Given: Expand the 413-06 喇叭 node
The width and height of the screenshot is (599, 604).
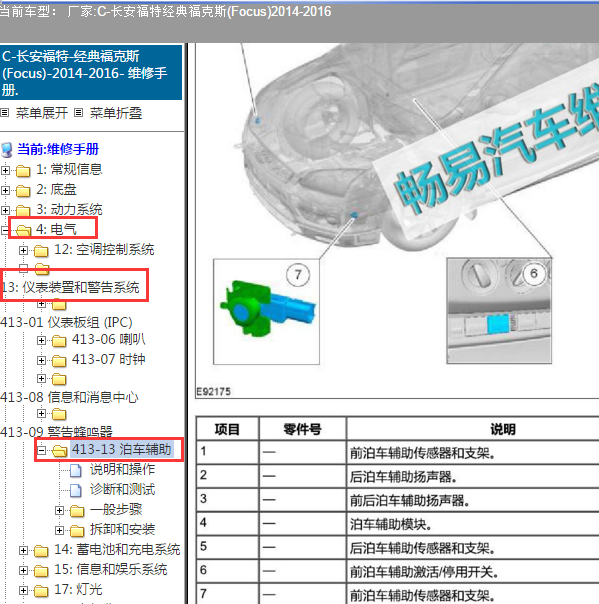Looking at the screenshot, I should (x=41, y=341).
